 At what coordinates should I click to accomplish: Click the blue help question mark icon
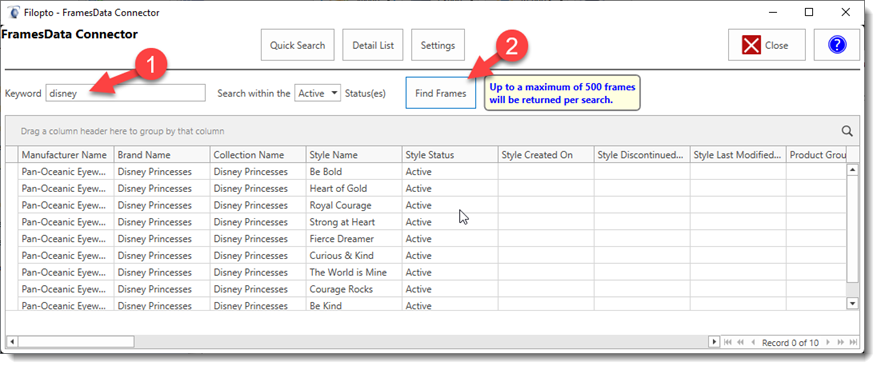click(x=836, y=45)
